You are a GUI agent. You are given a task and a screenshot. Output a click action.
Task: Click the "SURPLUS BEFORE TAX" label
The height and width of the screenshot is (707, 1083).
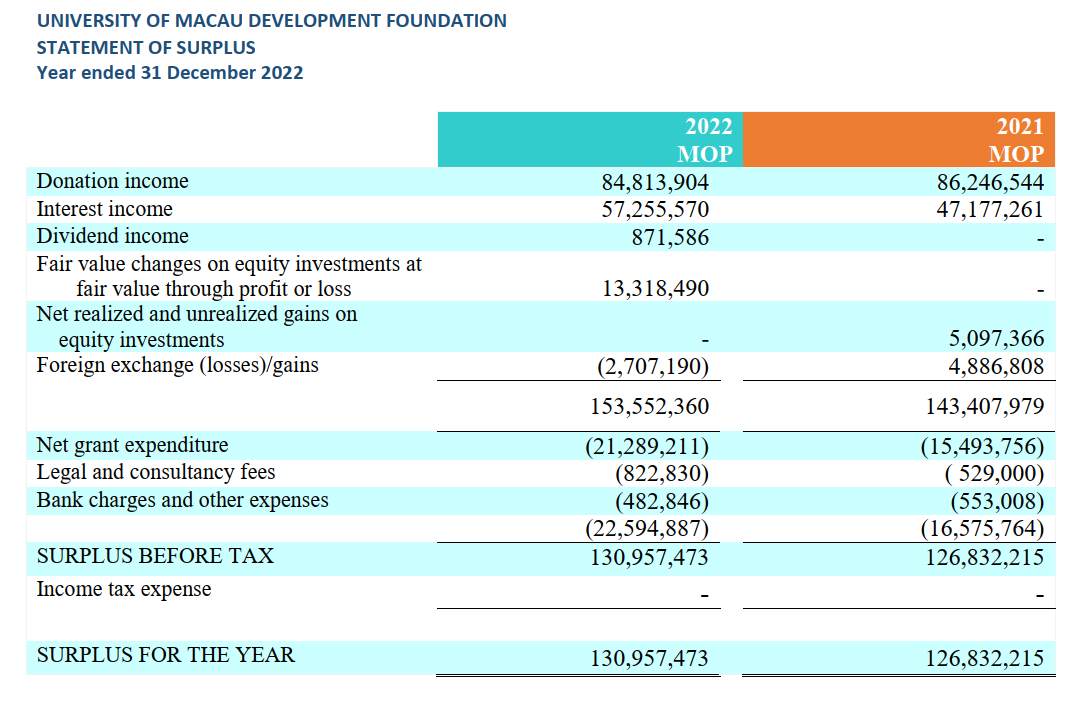pyautogui.click(x=155, y=556)
